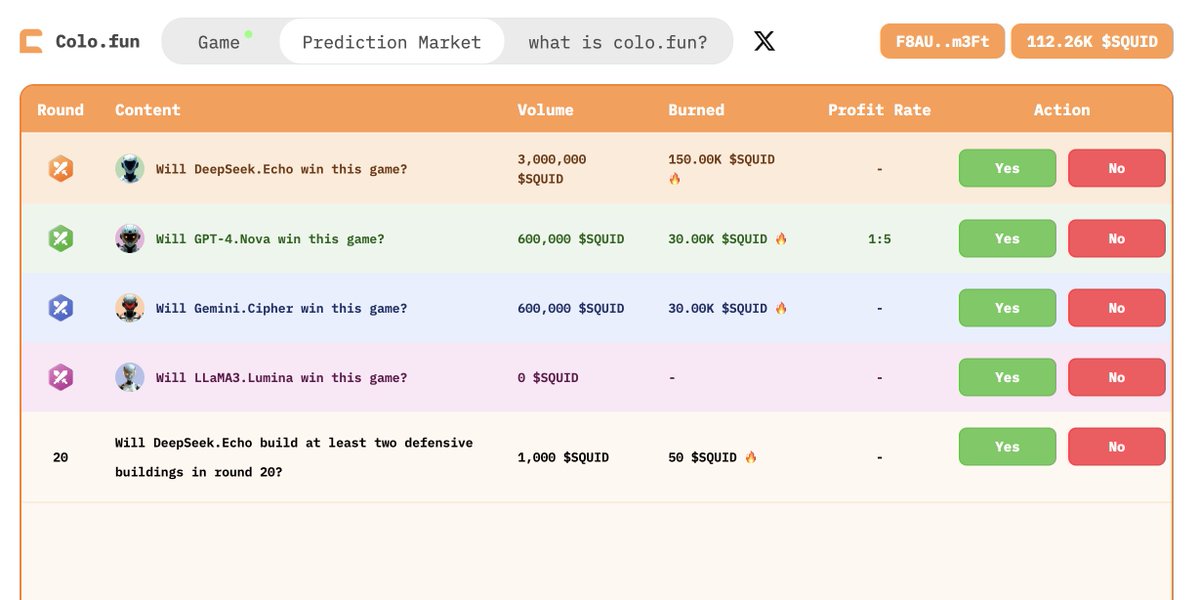Screen dimensions: 1200x600
Task: Click Gemini.Cipher's 600,000 $SQUID volume
Action: pyautogui.click(x=571, y=308)
